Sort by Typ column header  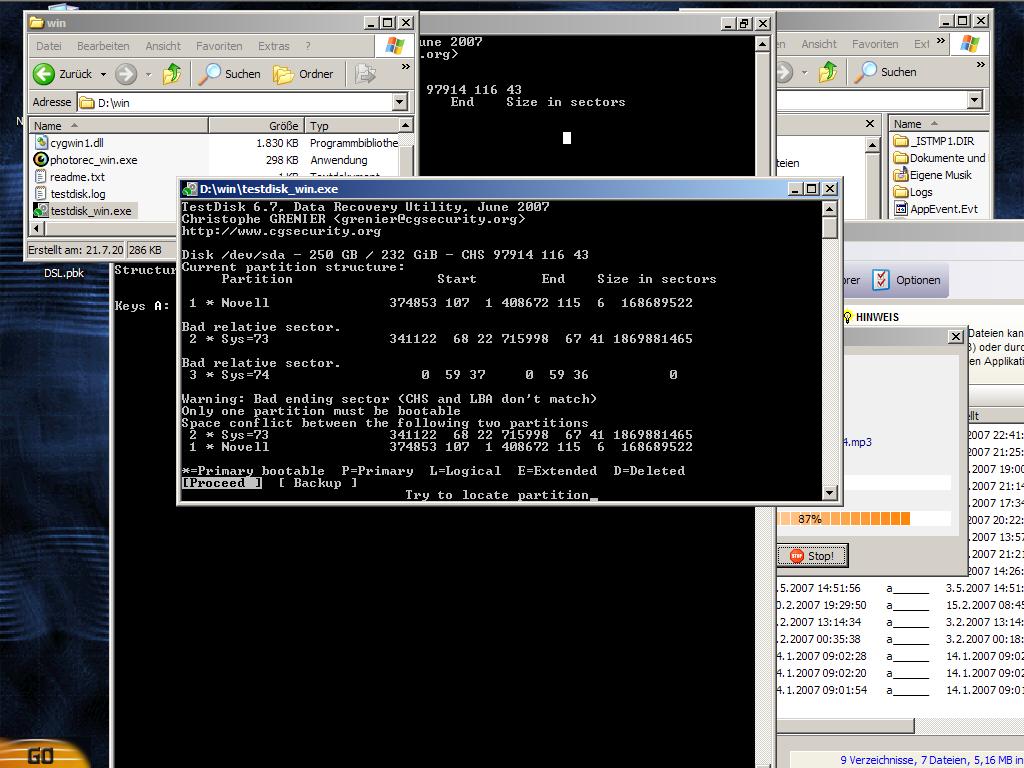click(x=352, y=125)
